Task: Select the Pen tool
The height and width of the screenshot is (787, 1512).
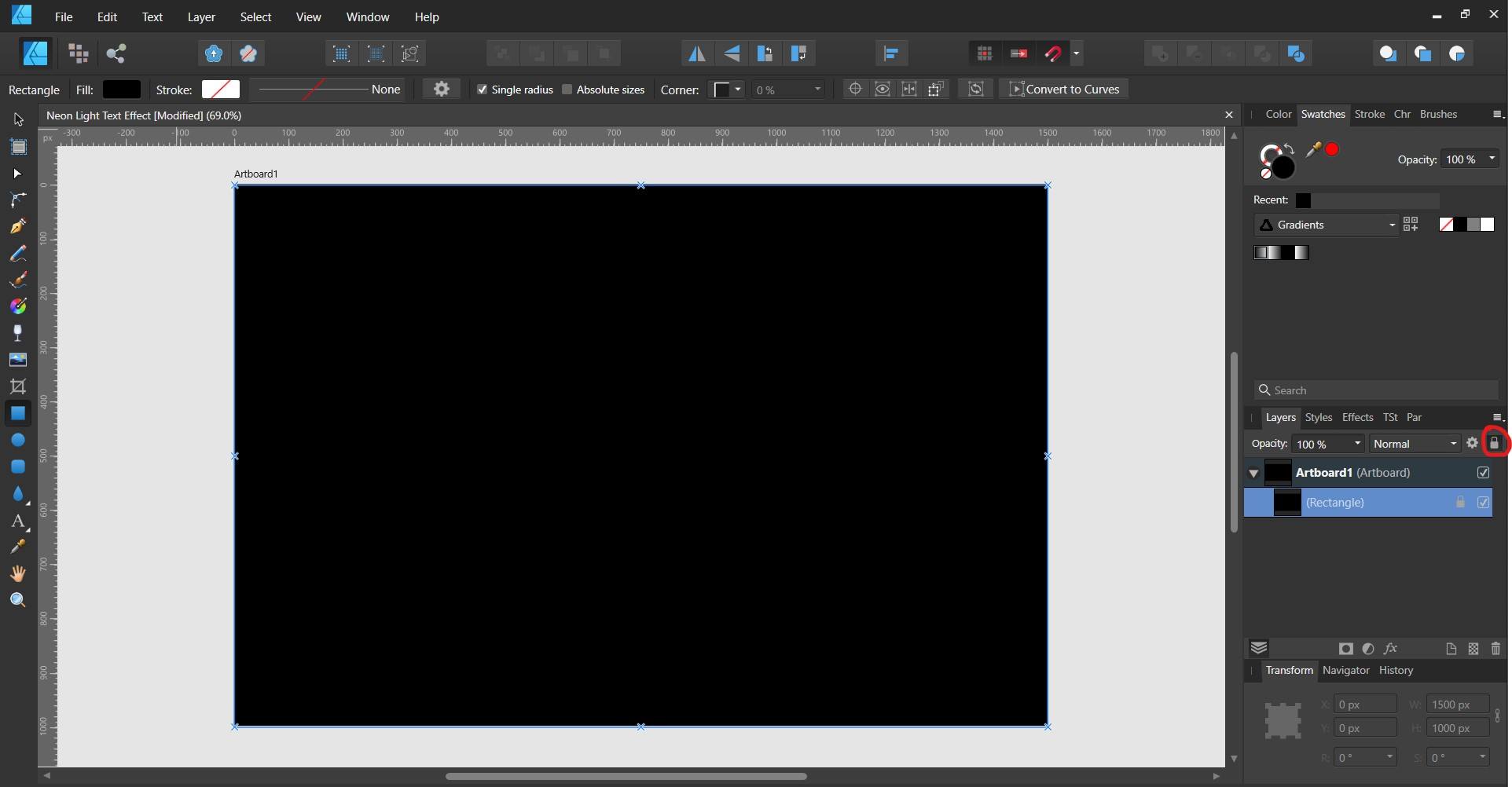Action: click(17, 227)
